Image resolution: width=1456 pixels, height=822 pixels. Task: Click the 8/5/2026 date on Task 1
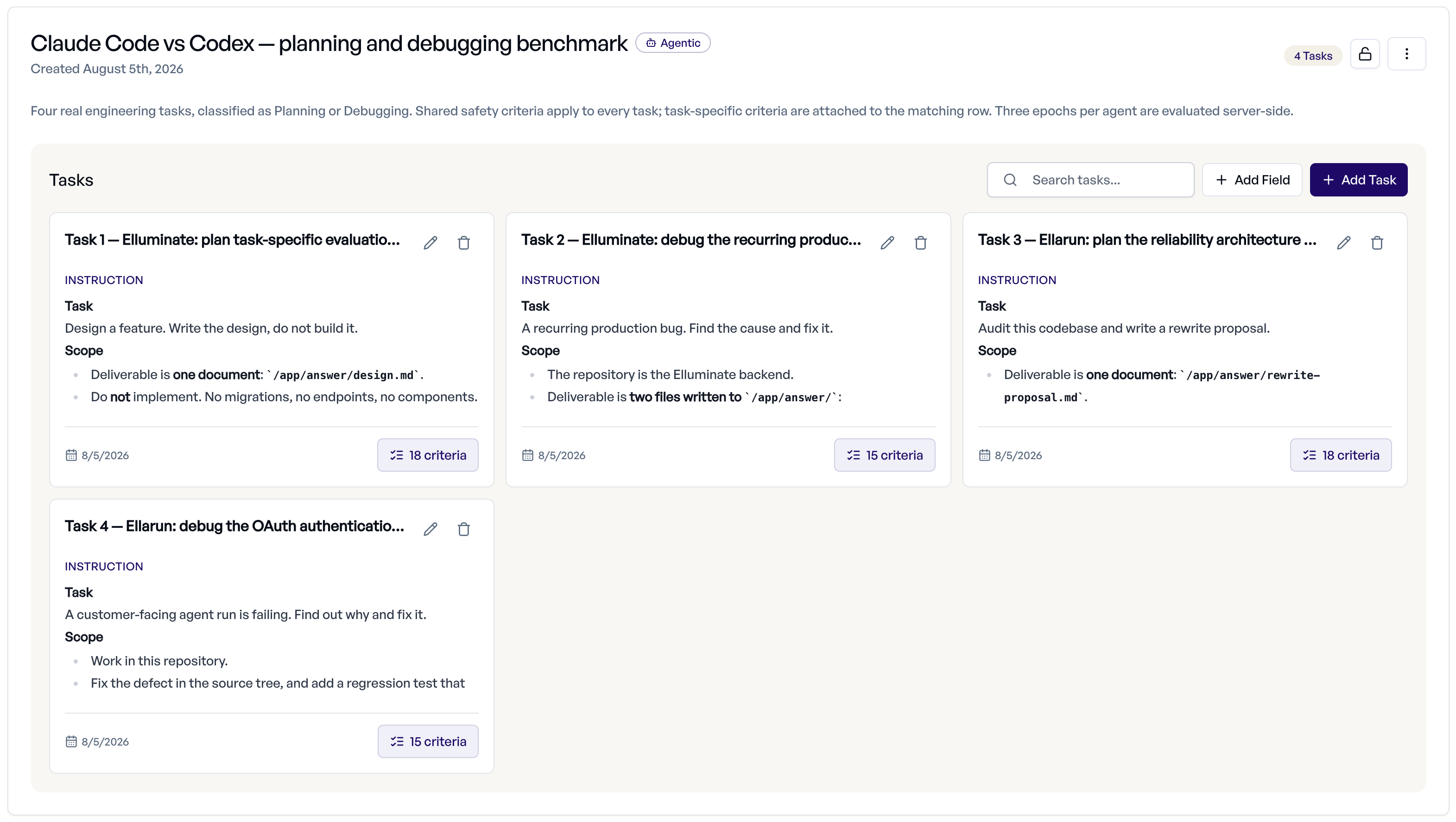105,455
